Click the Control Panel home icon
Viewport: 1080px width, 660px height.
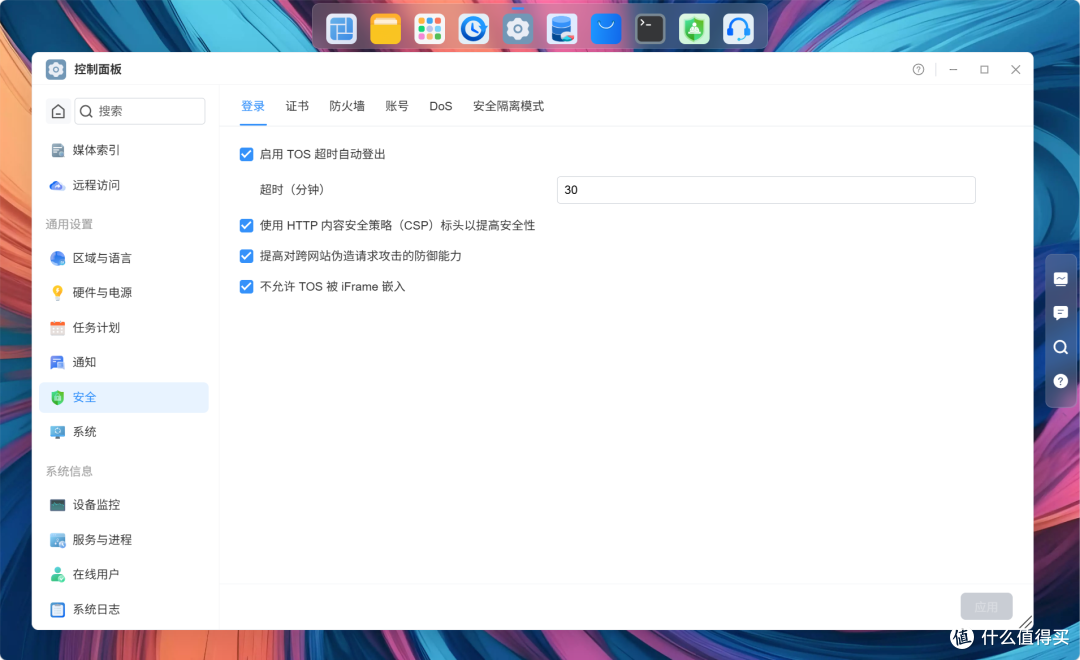click(59, 111)
